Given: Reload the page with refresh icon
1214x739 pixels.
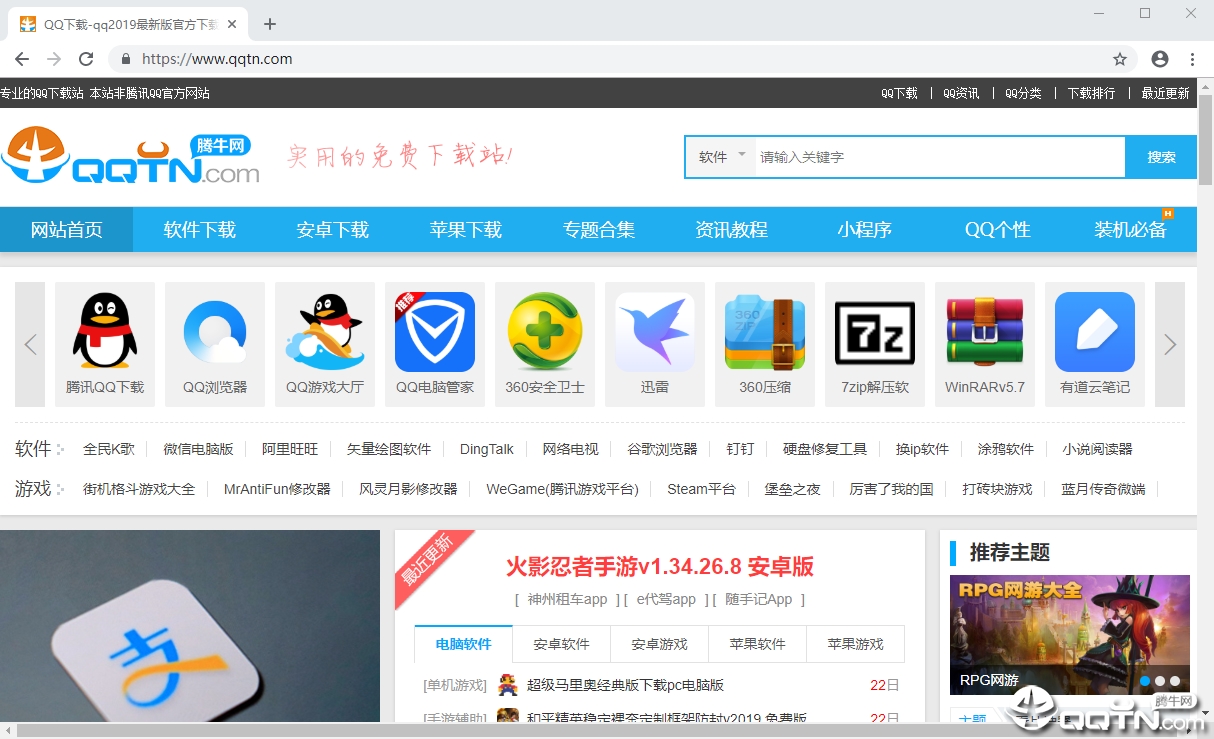Looking at the screenshot, I should point(86,59).
